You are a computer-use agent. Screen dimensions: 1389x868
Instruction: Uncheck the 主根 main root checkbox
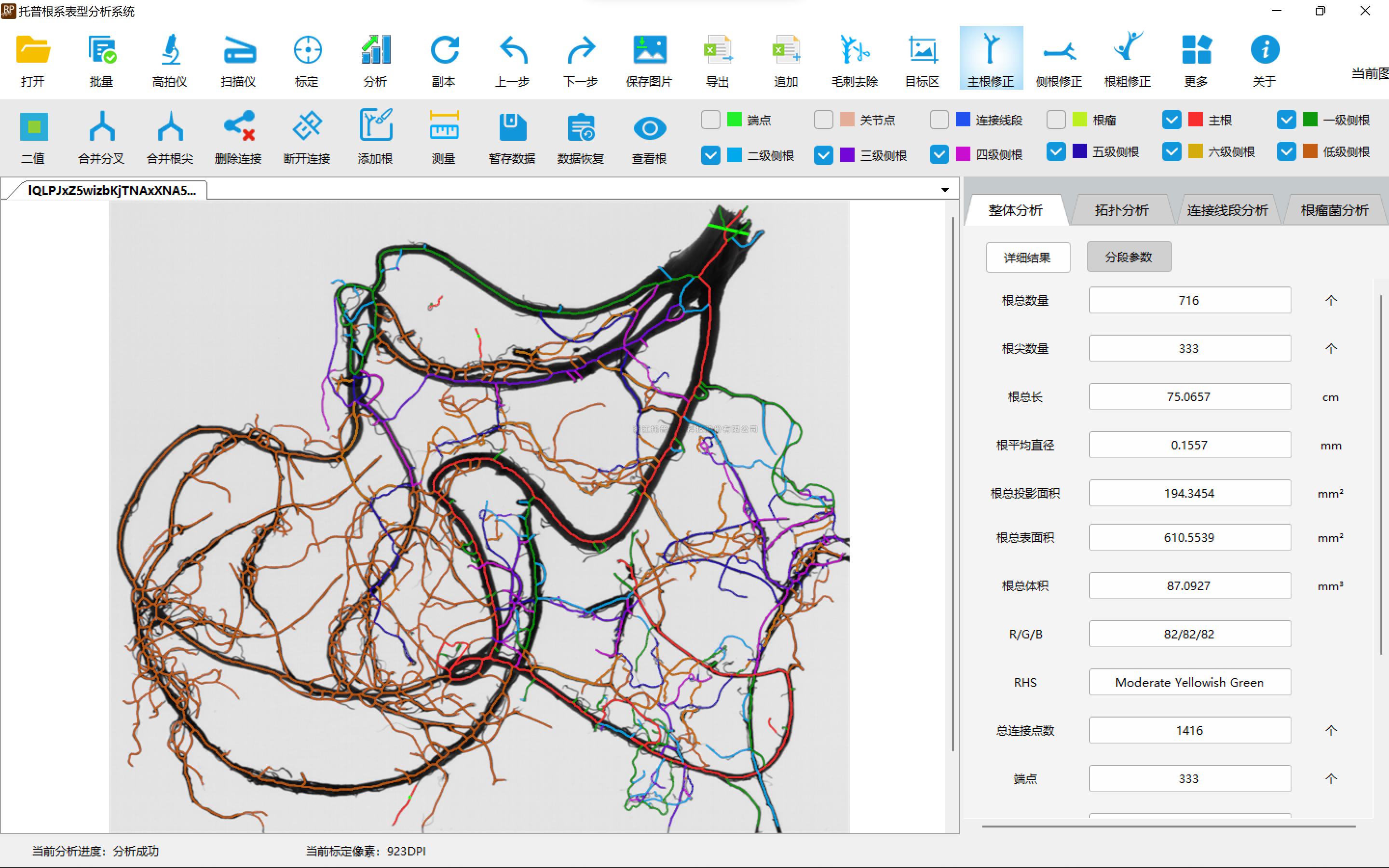coord(1171,120)
